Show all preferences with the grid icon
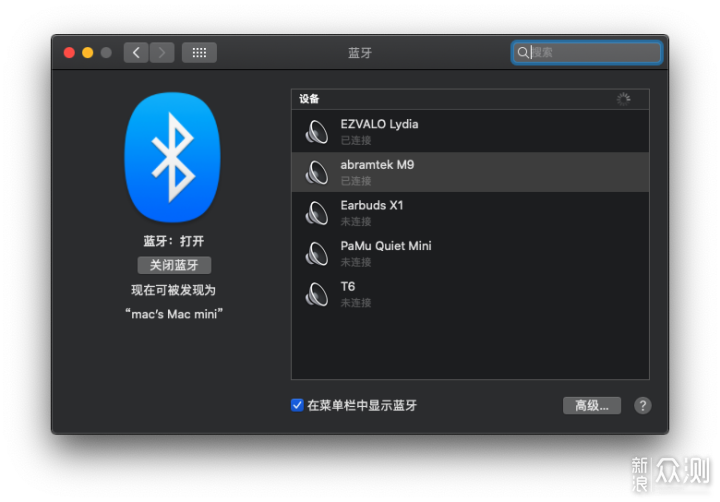720x502 pixels. tap(199, 53)
